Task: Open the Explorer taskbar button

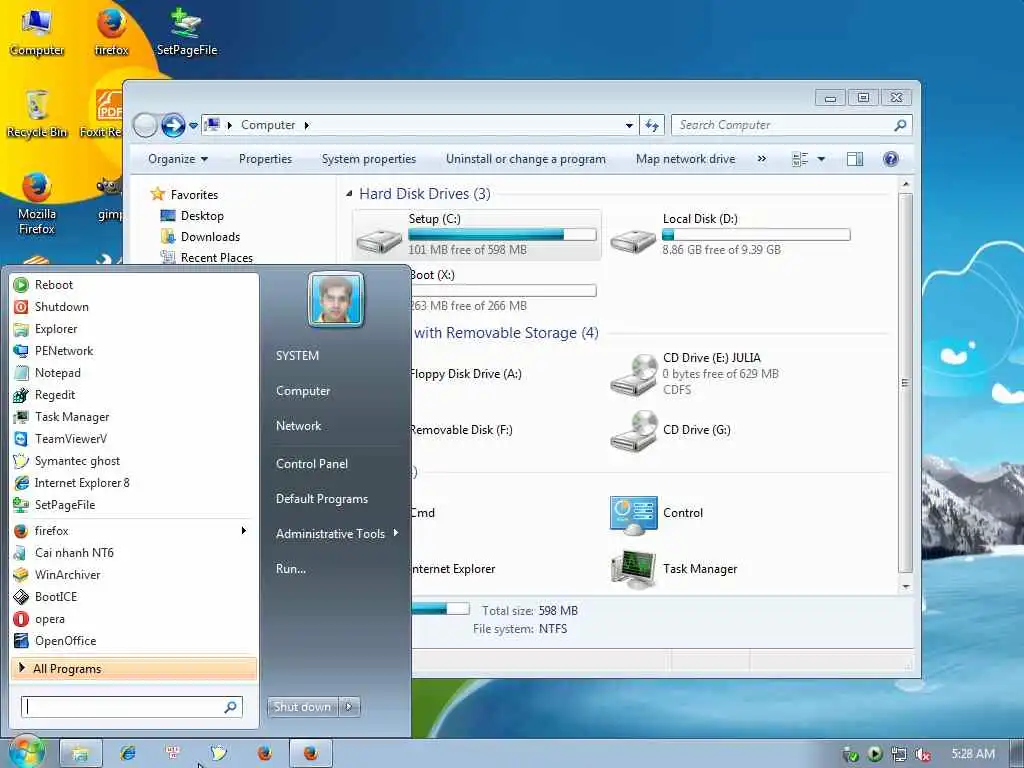Action: click(81, 754)
